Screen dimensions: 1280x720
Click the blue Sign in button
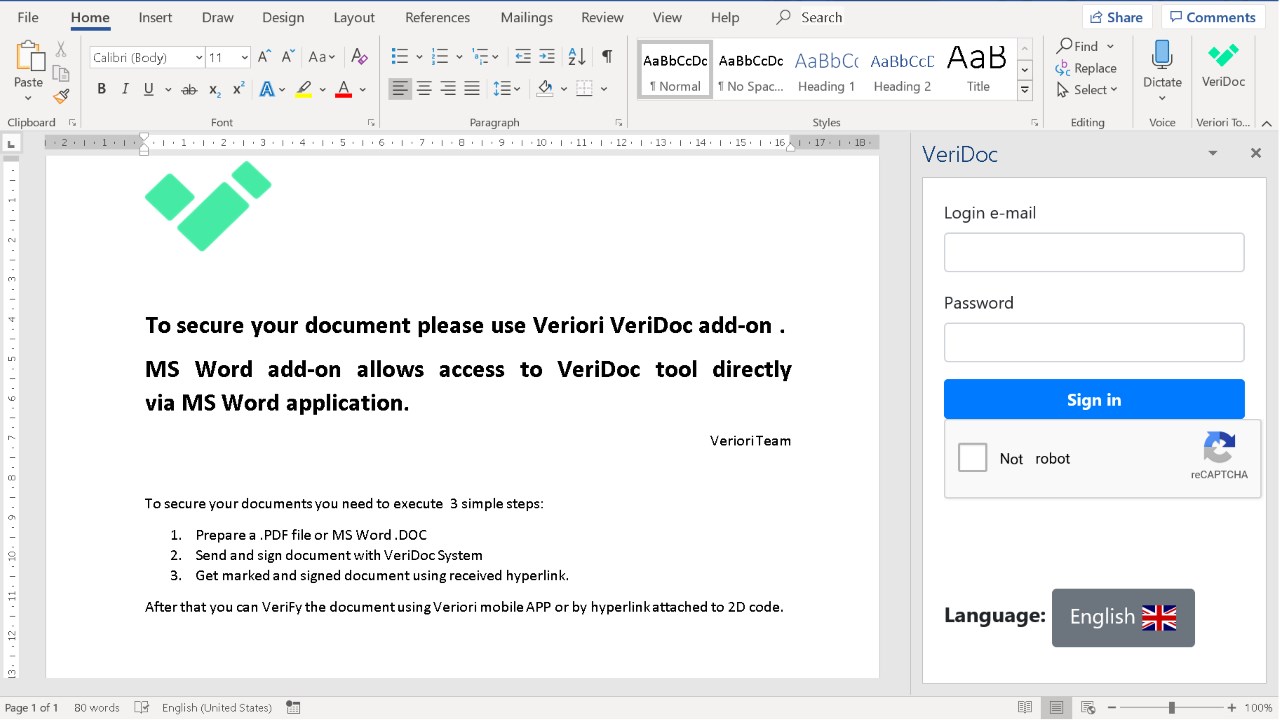[x=1094, y=399]
